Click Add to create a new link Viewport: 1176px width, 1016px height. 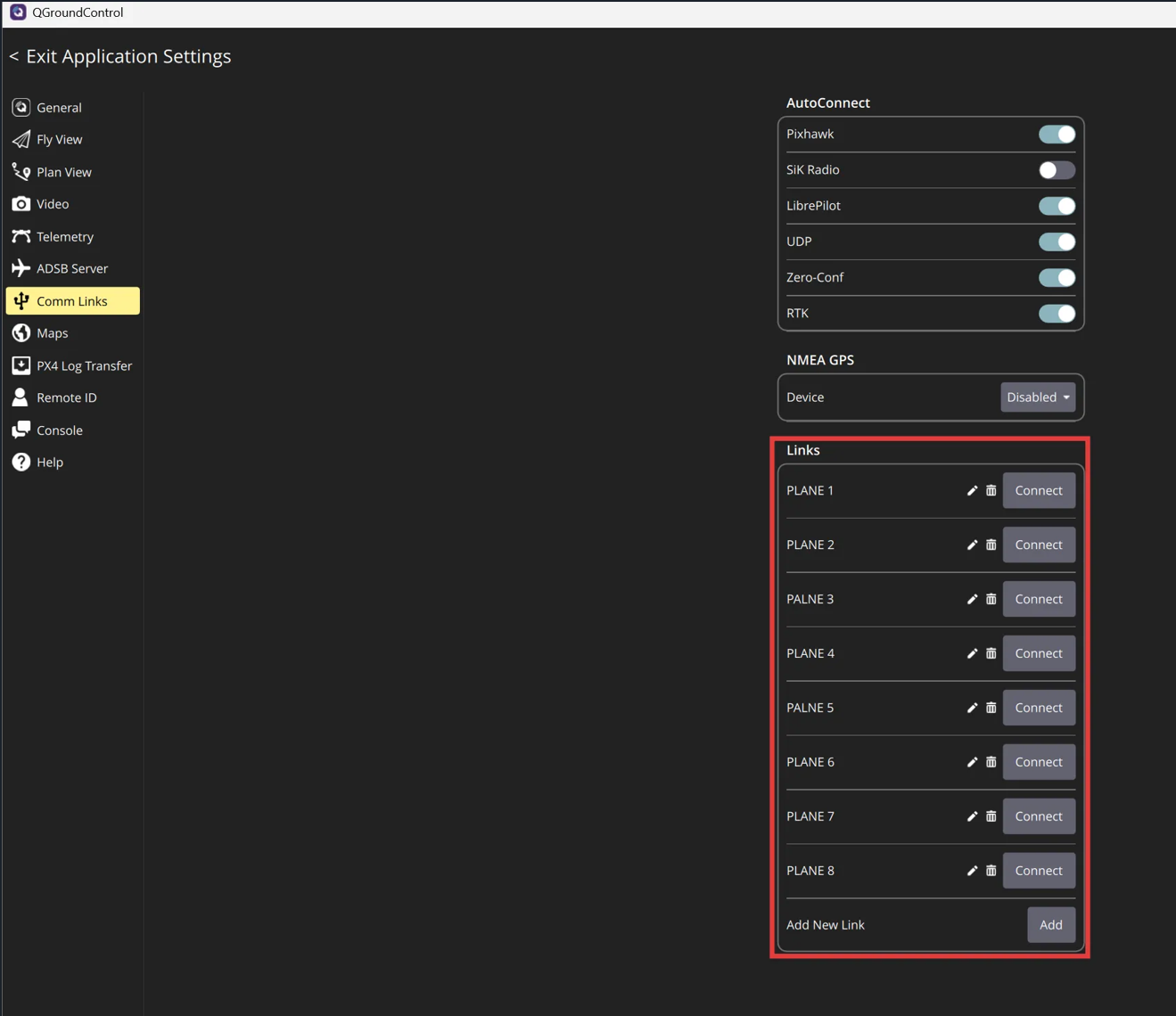coord(1051,925)
